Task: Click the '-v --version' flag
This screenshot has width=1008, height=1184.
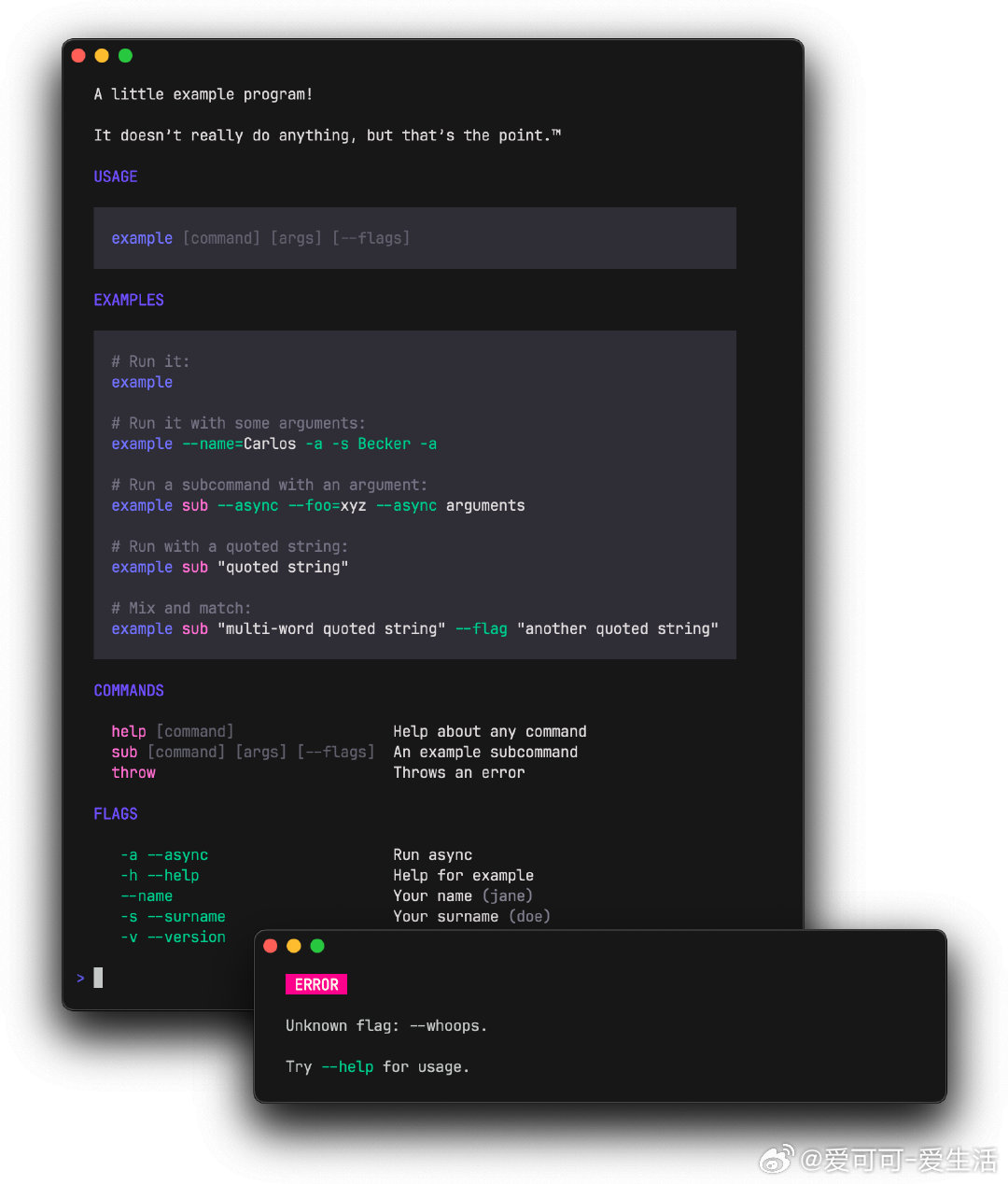Action: coord(173,937)
